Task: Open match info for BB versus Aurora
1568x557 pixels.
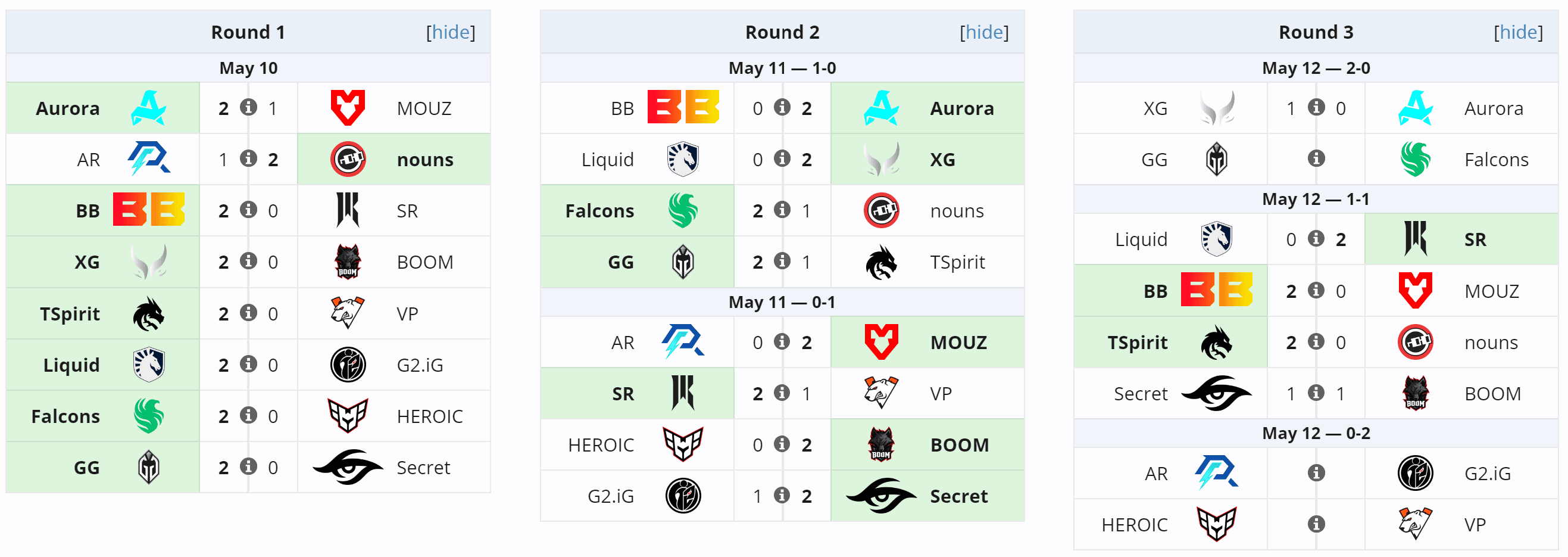Action: [x=782, y=108]
